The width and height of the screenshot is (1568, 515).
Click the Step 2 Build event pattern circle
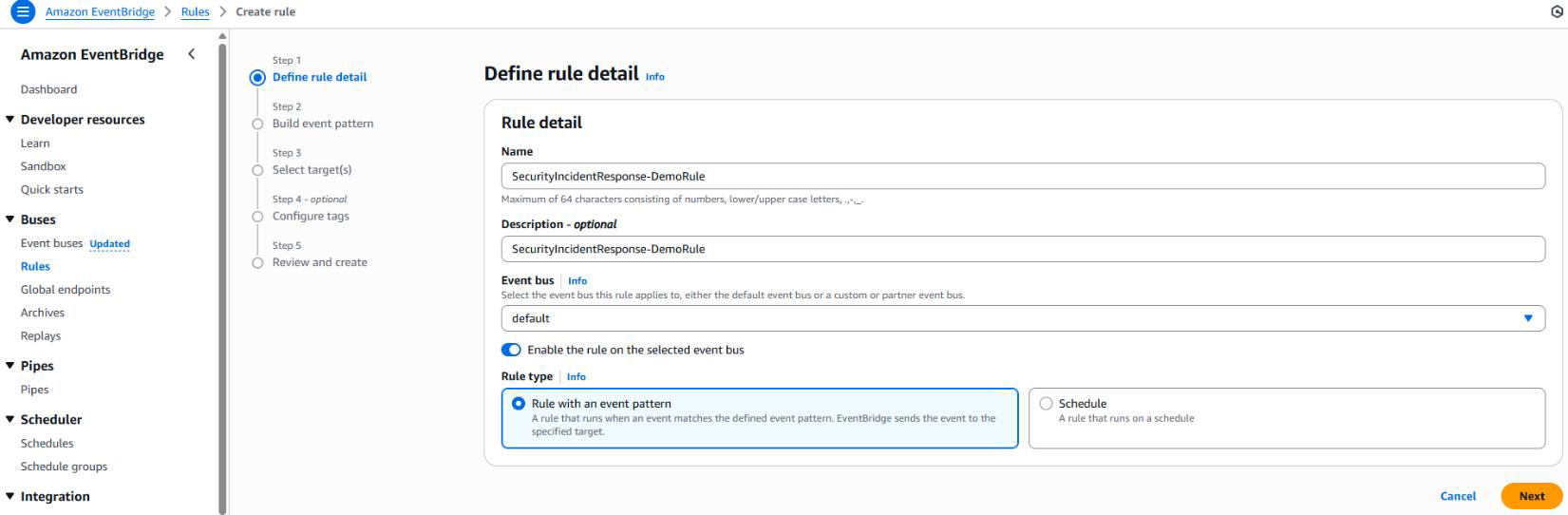tap(257, 124)
